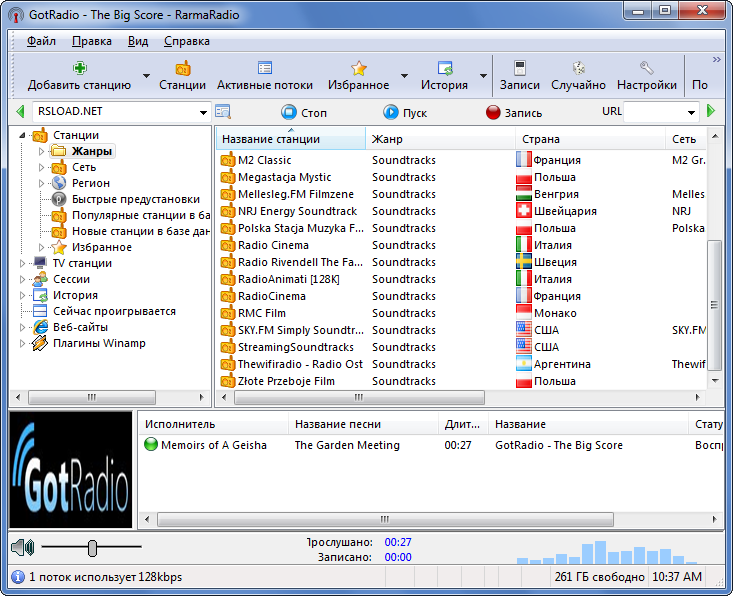Click the Stop playback button

304,113
